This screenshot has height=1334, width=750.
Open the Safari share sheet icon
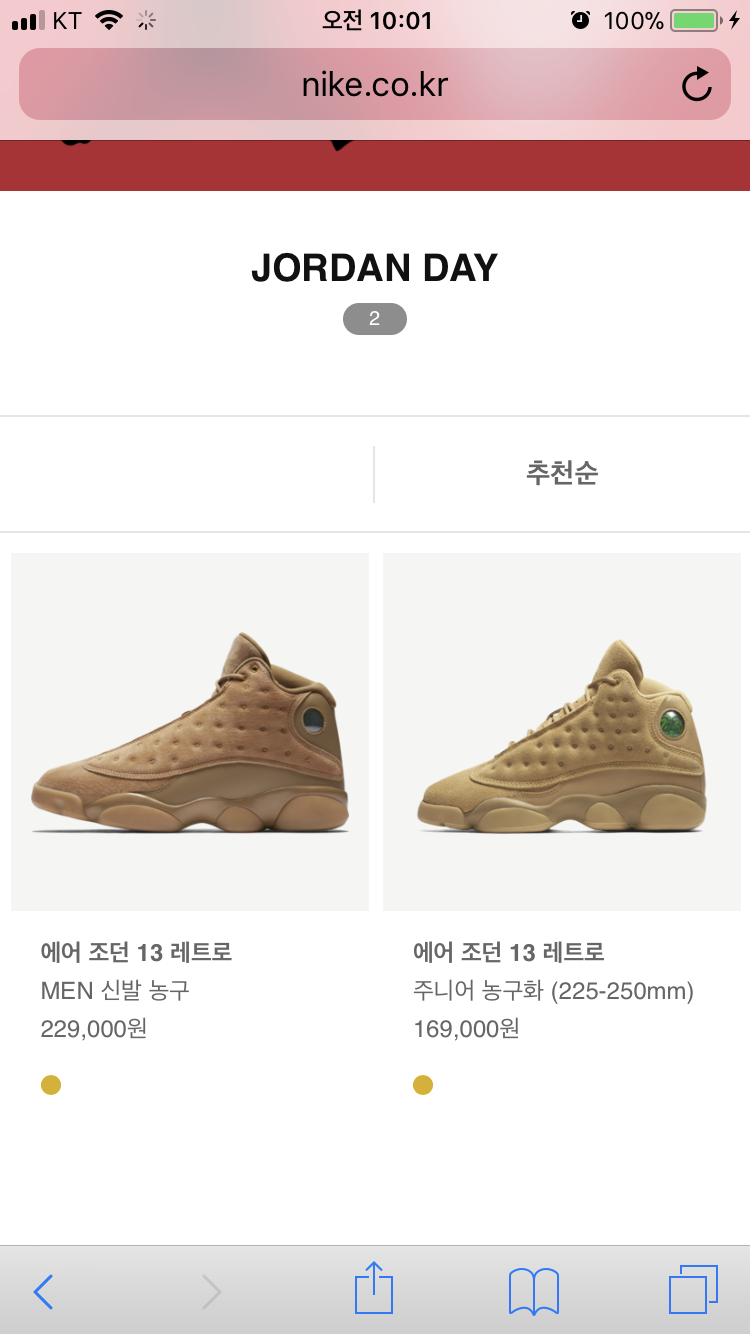(374, 1287)
